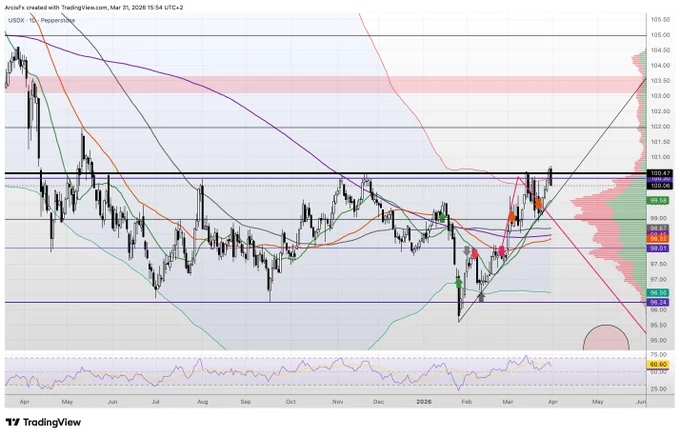The height and width of the screenshot is (437, 680).
Task: Click the 101.00 price axis label
Action: tap(660, 157)
